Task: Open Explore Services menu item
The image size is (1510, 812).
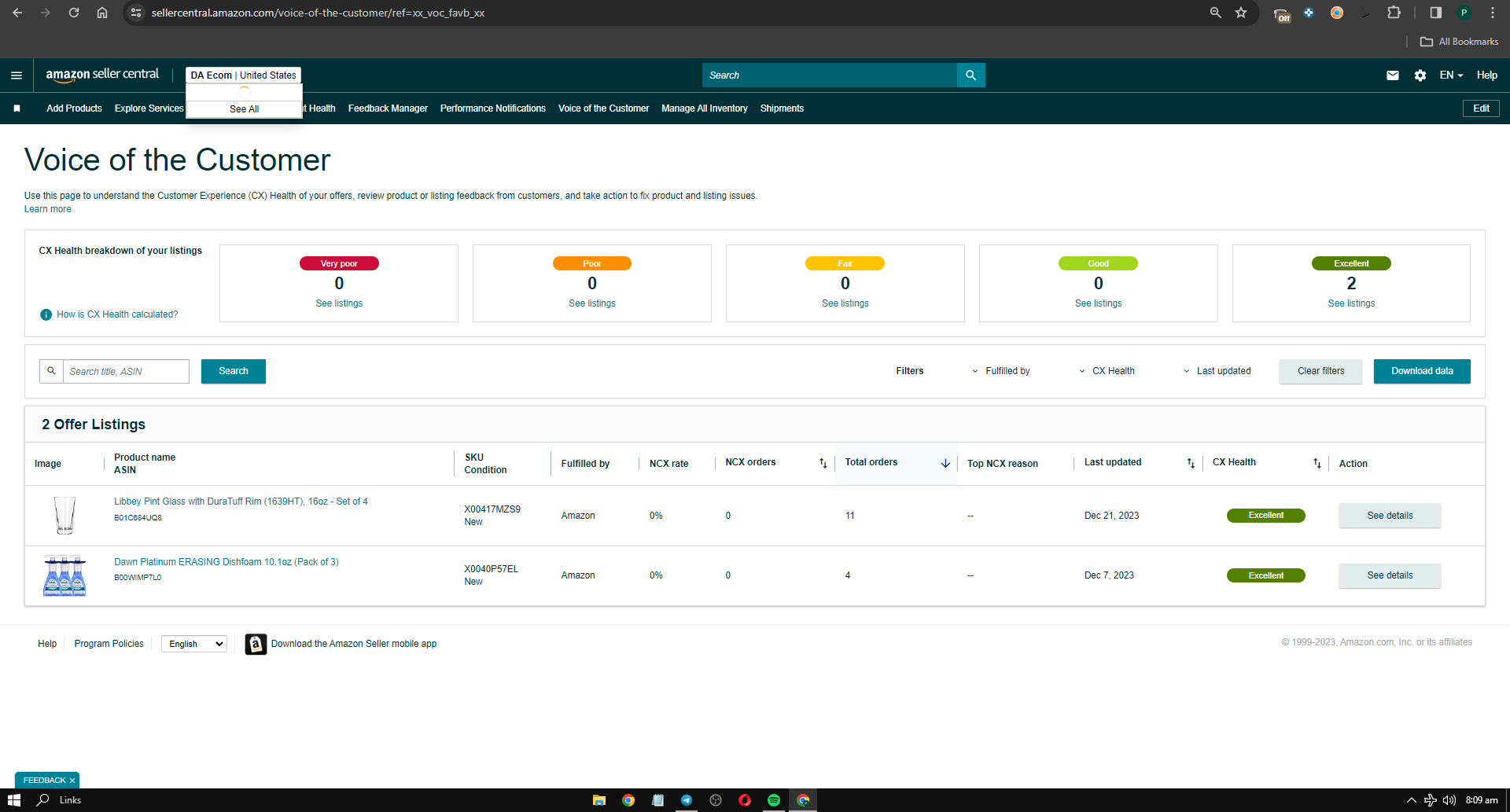Action: pyautogui.click(x=149, y=108)
